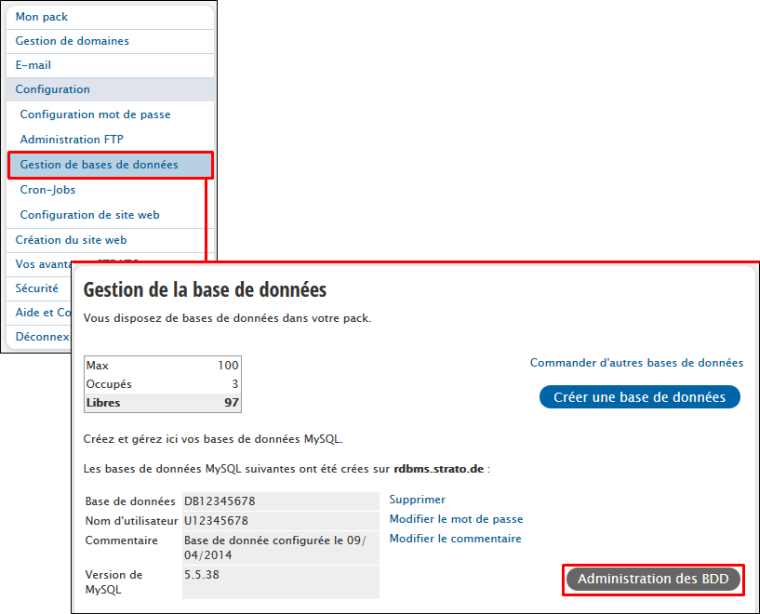
Task: Click Créer une base de données button
Action: click(x=640, y=397)
